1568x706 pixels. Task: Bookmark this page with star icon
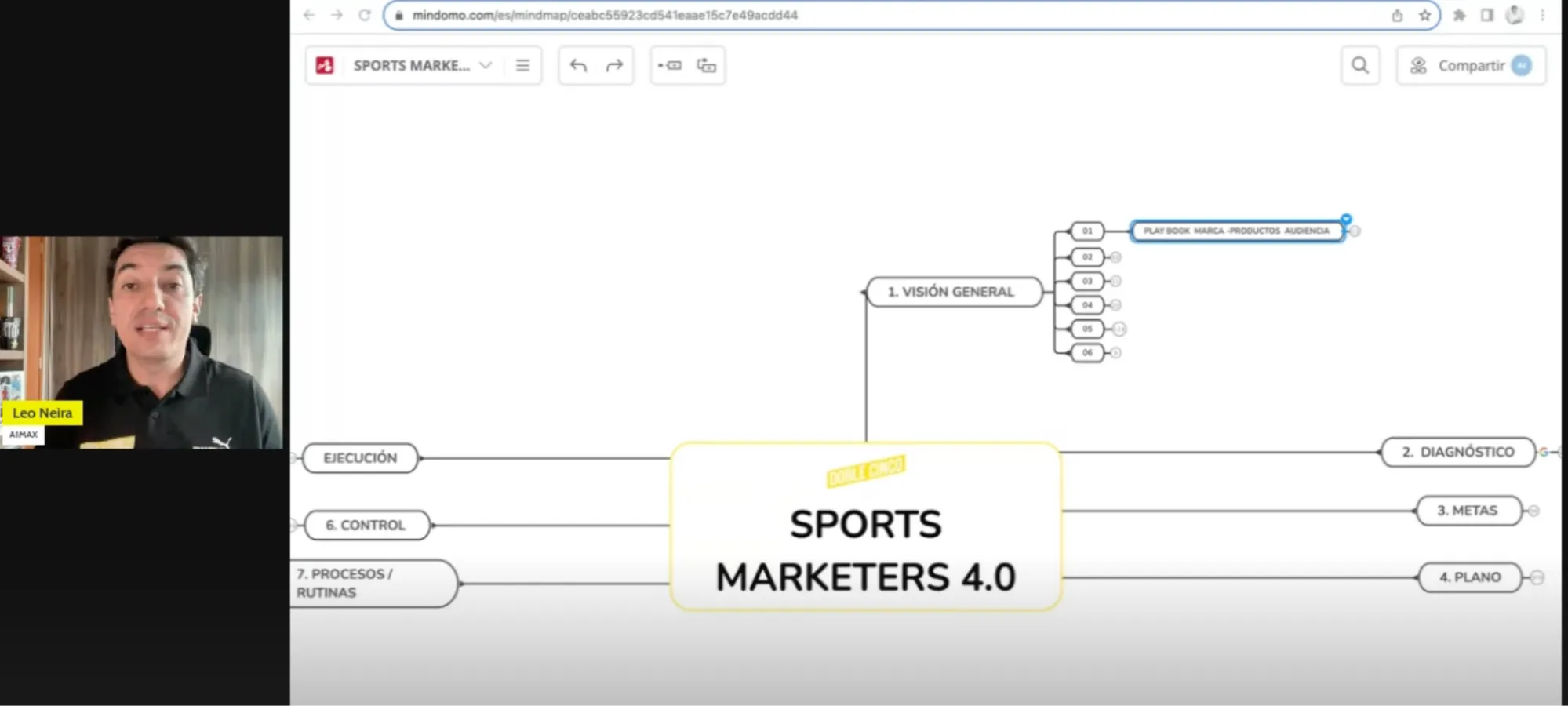click(1424, 16)
